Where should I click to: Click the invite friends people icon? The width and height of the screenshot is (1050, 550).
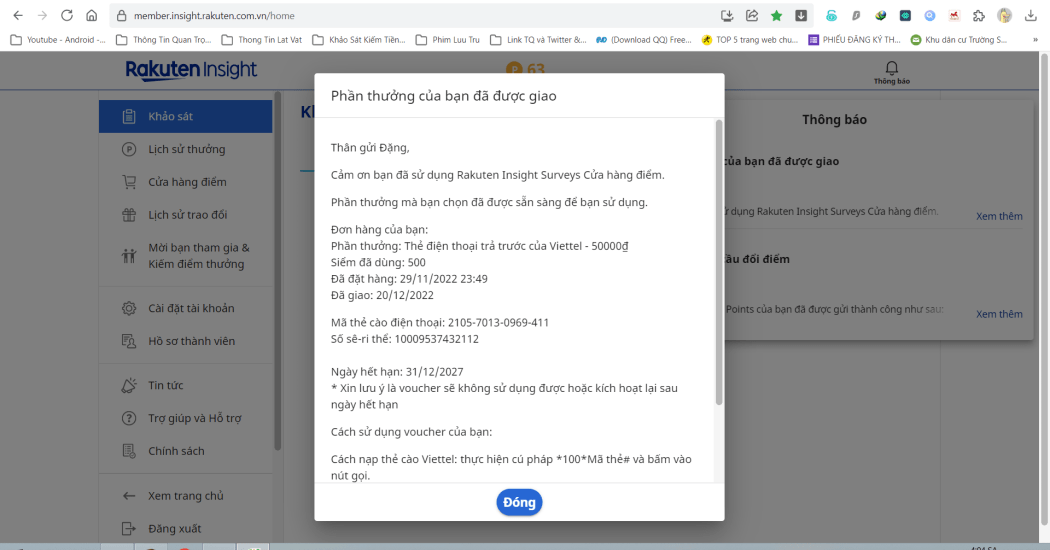pyautogui.click(x=129, y=256)
